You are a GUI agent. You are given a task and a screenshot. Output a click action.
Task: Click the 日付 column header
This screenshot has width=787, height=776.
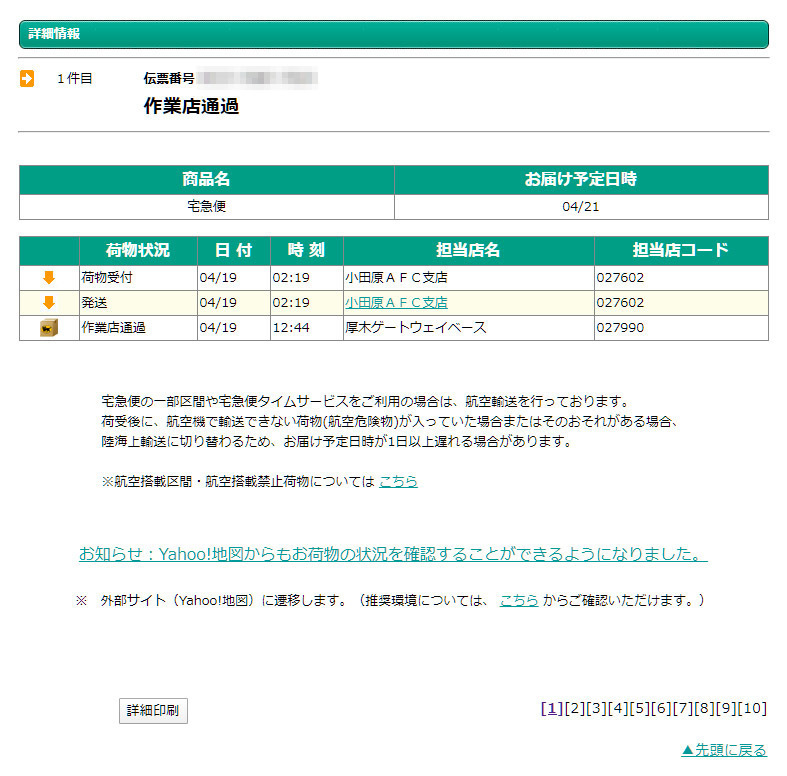tap(234, 250)
